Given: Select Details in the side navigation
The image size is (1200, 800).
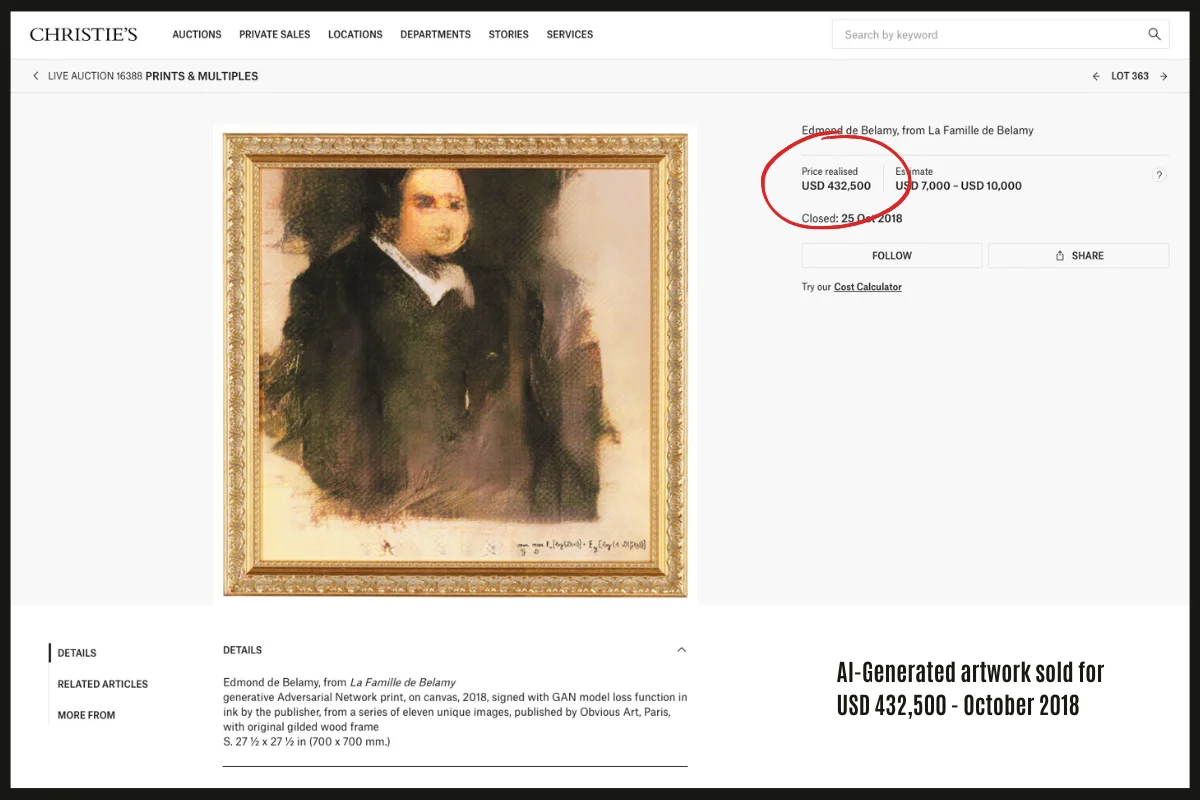Looking at the screenshot, I should [x=77, y=653].
